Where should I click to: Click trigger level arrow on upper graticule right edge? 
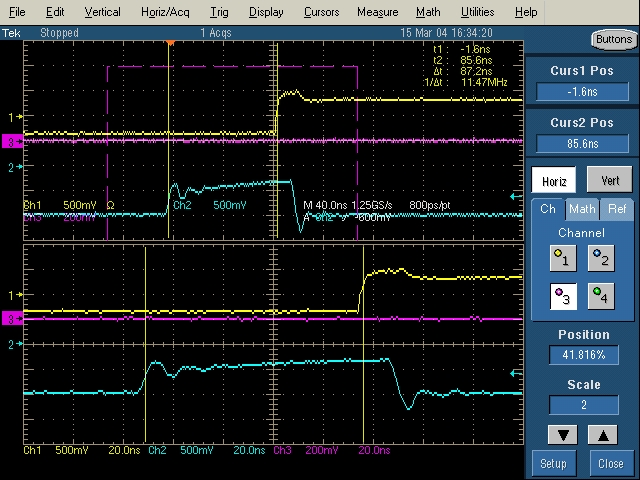point(516,197)
